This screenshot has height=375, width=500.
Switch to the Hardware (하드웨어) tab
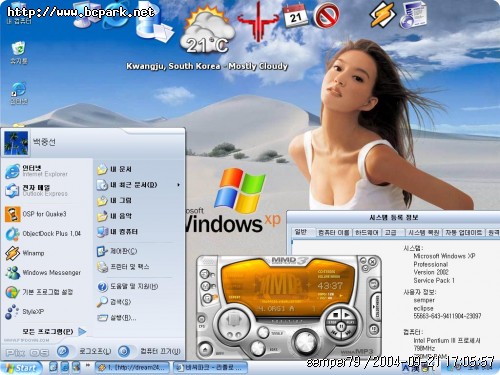366,232
